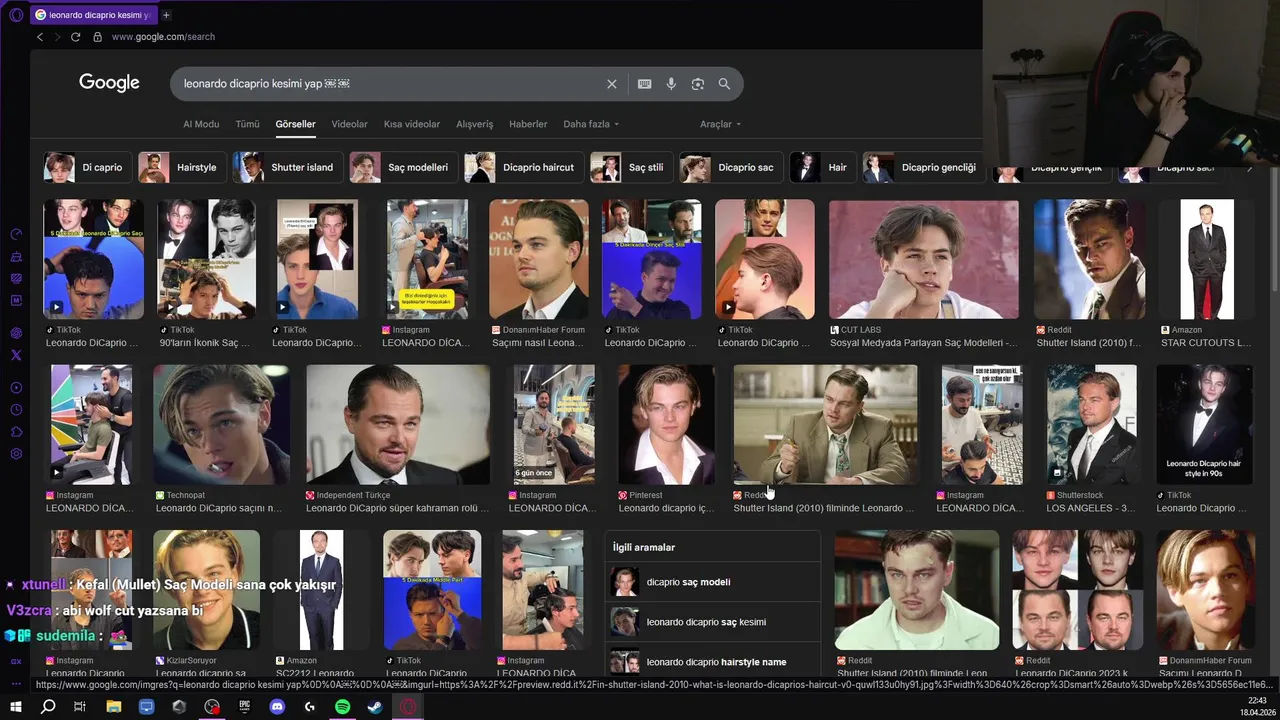The height and width of the screenshot is (720, 1280).
Task: Launch Steam from the taskbar
Action: [375, 707]
